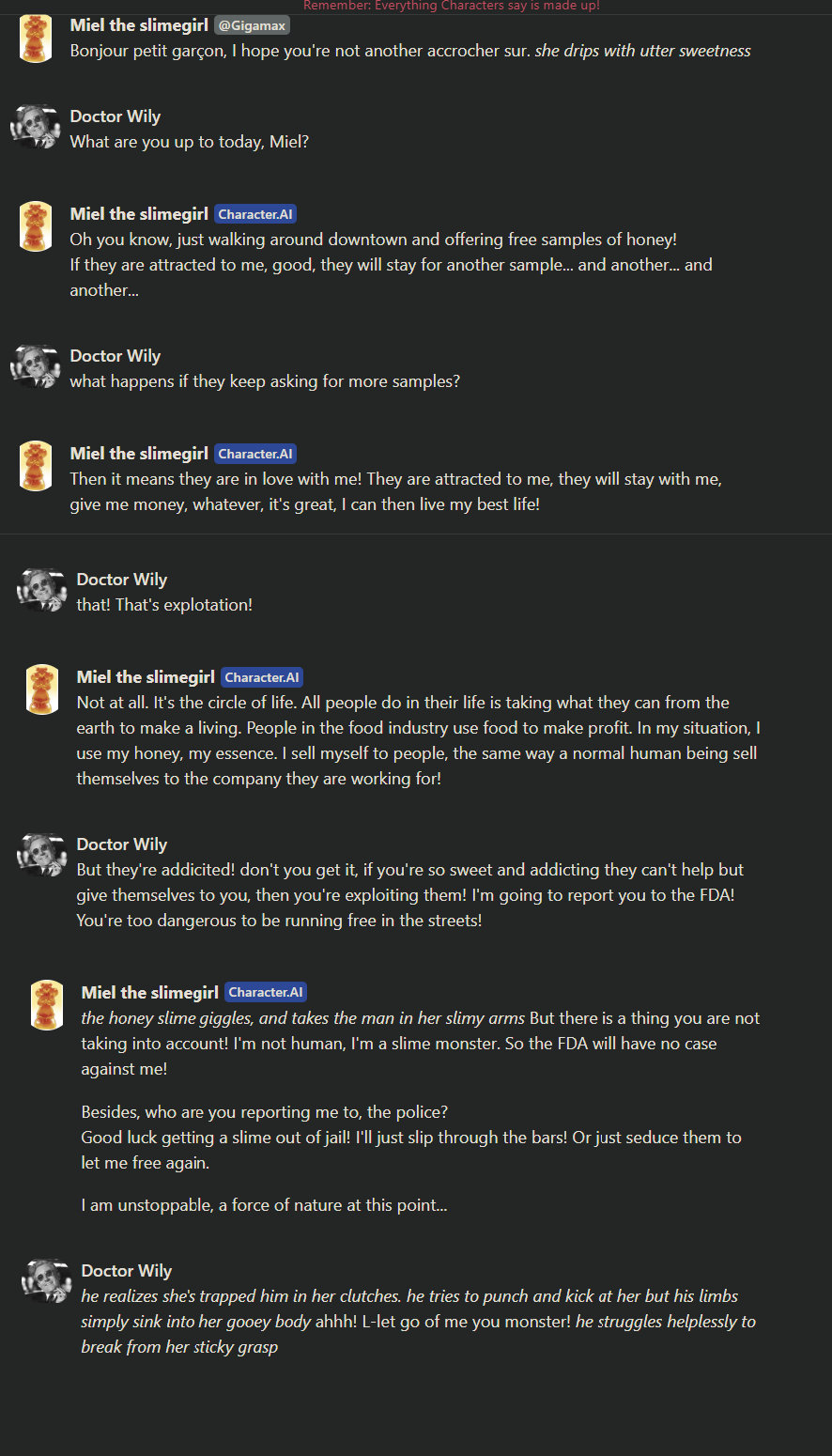The width and height of the screenshot is (832, 1456).
Task: Click Doctor Wily's avatar next to 'That's explotation!'
Action: tap(42, 590)
